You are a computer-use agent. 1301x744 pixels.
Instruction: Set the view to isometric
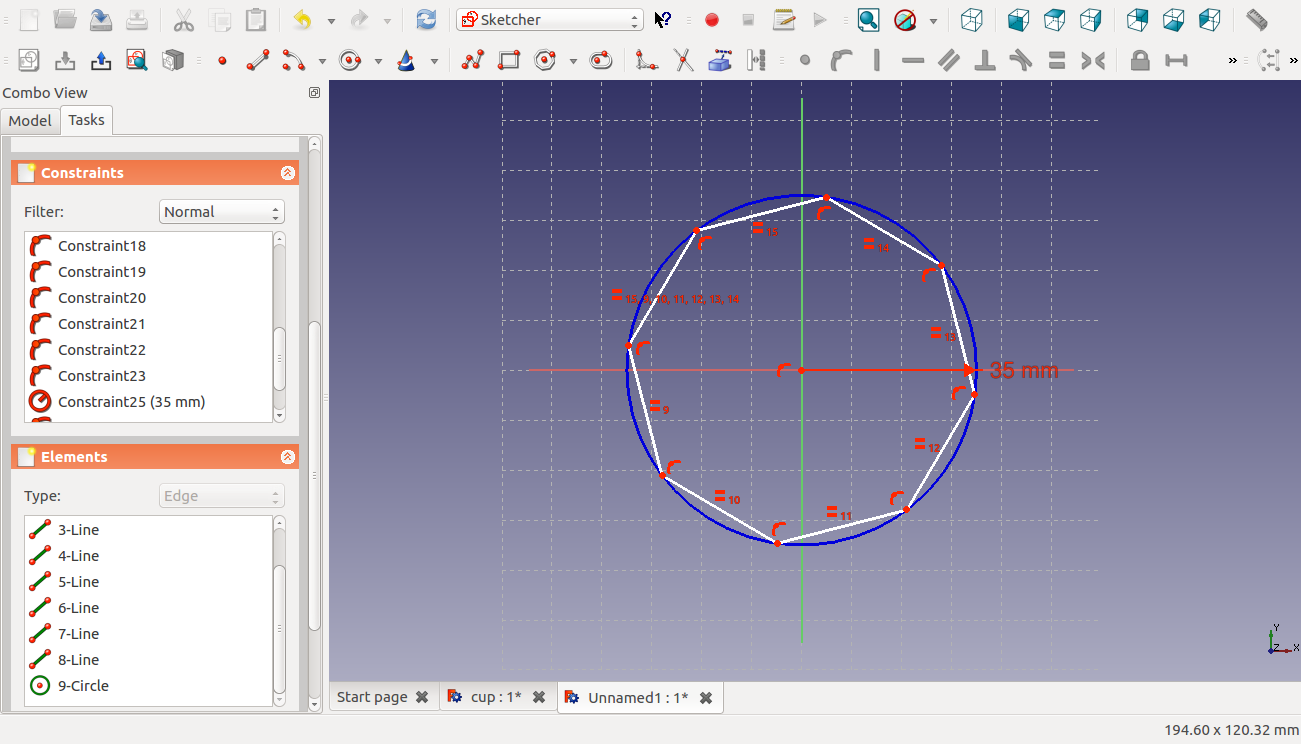coord(972,19)
